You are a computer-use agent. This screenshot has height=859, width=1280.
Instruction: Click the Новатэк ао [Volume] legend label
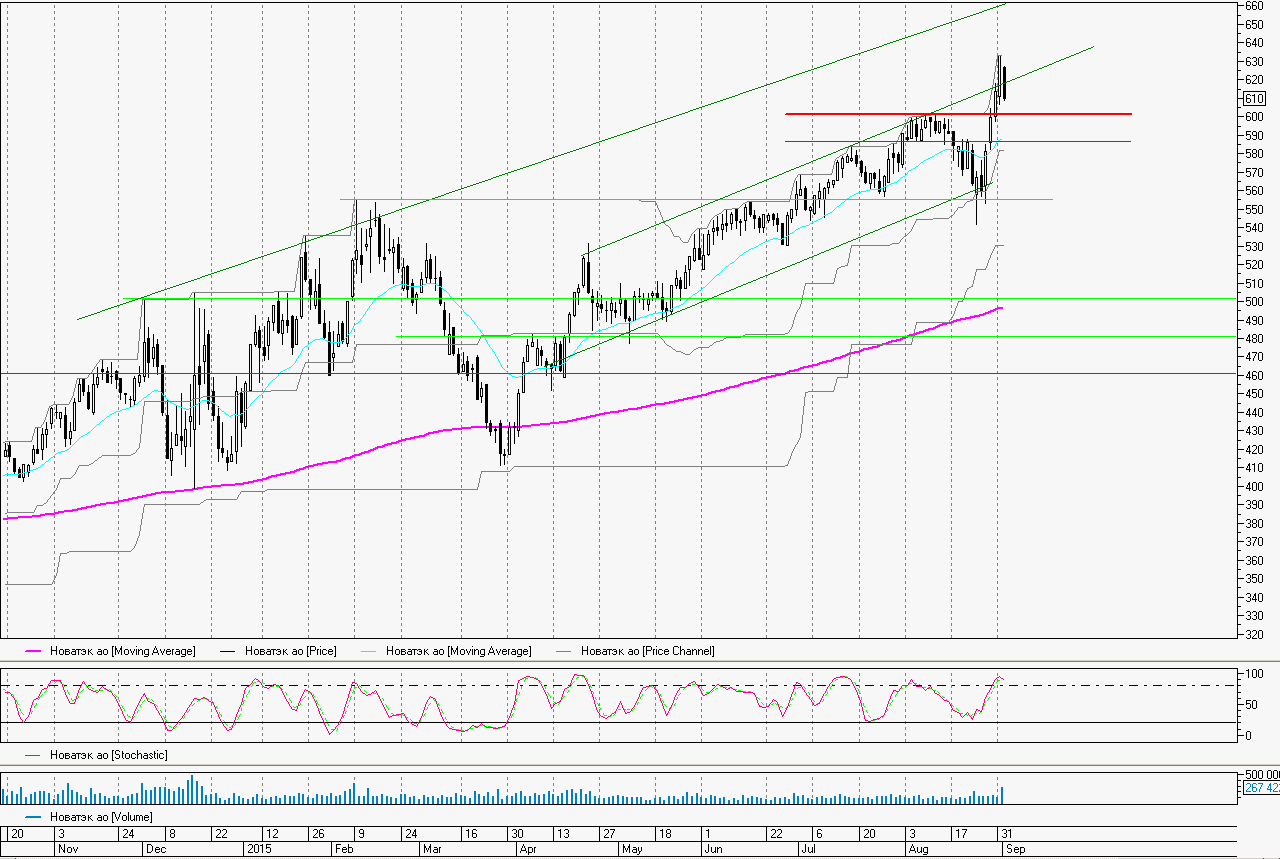(96, 817)
